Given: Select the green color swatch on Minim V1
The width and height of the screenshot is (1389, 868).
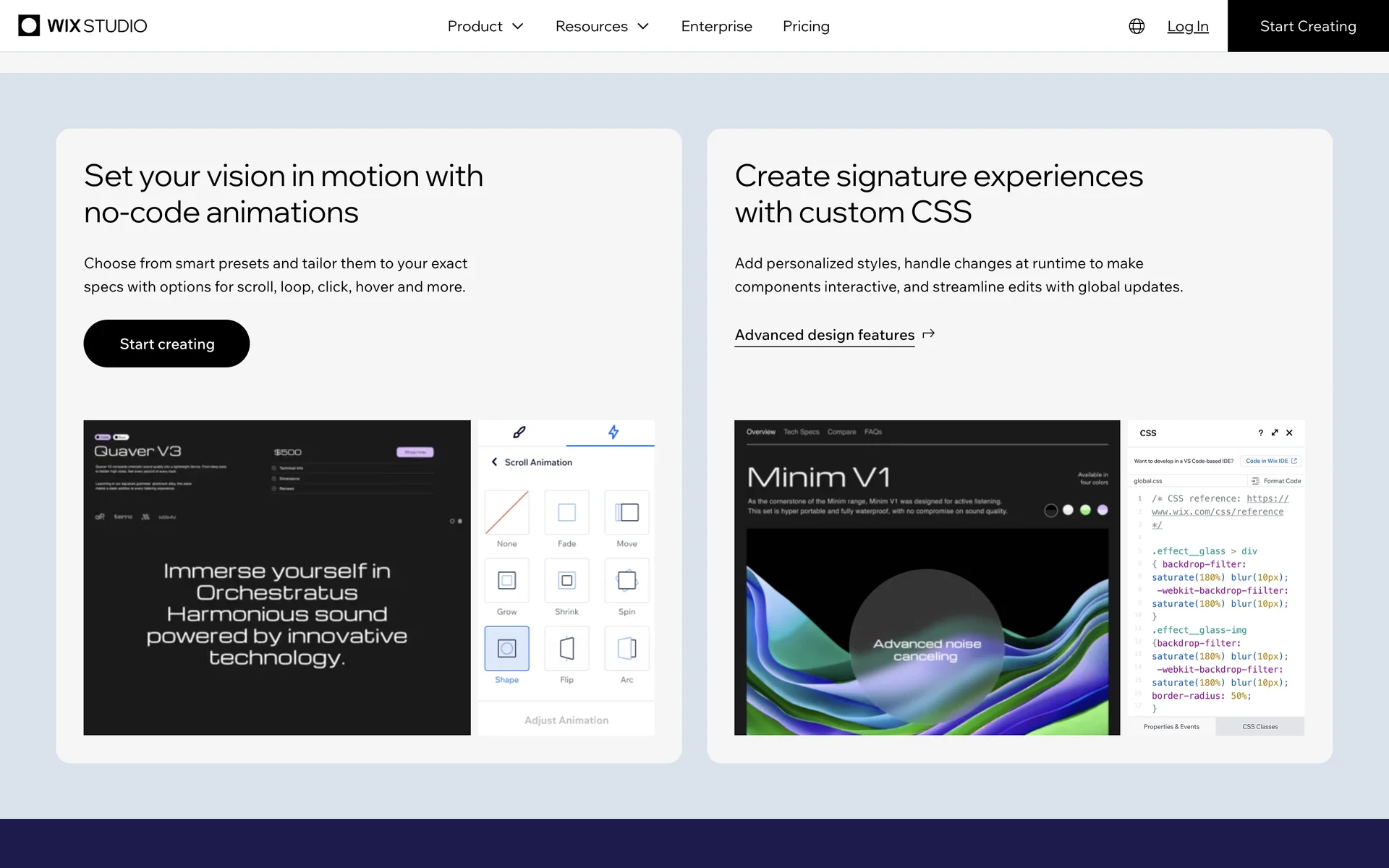Looking at the screenshot, I should [x=1085, y=510].
